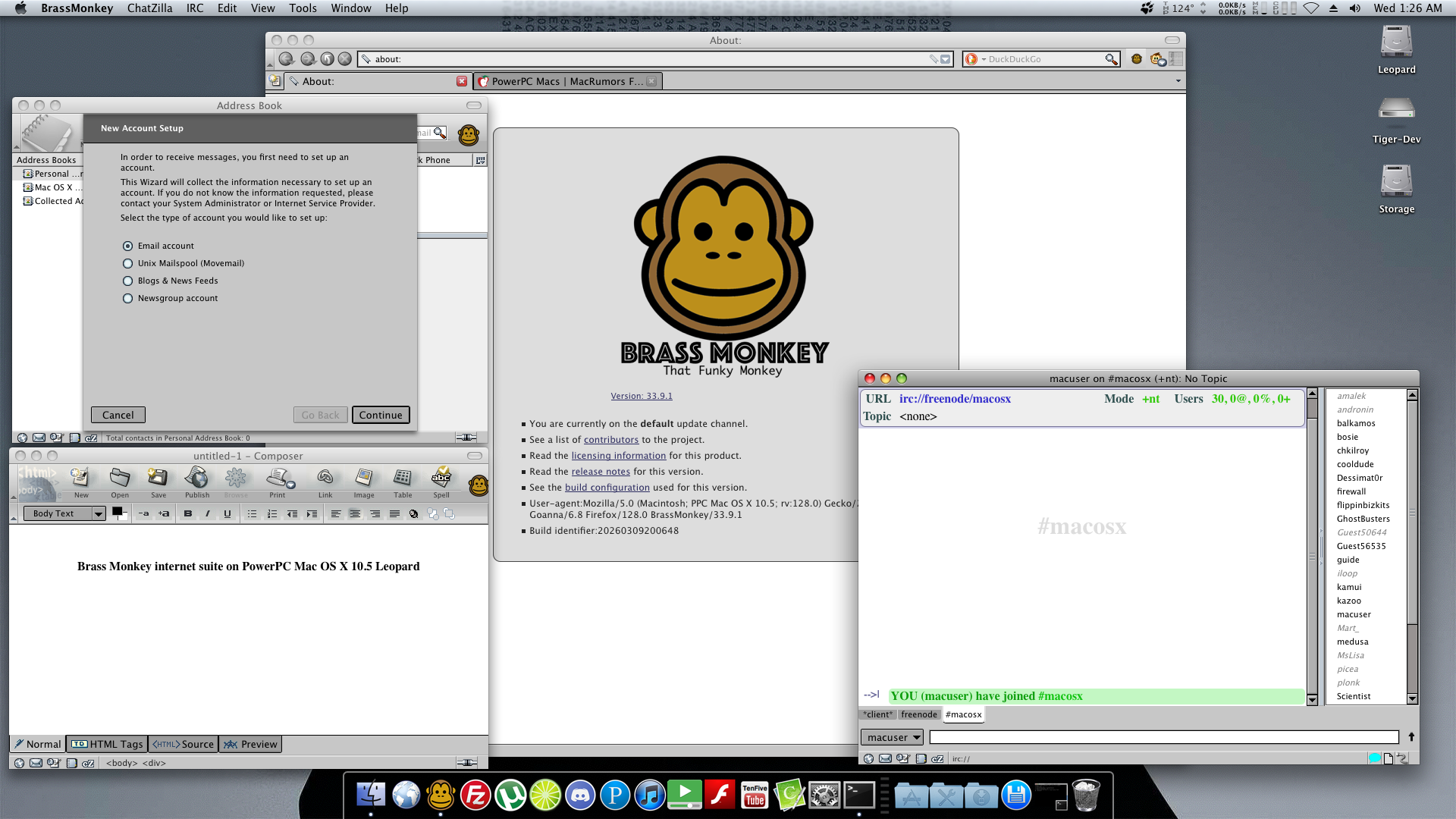This screenshot has height=819, width=1456.
Task: Click text color swatch in Composer
Action: 117,511
